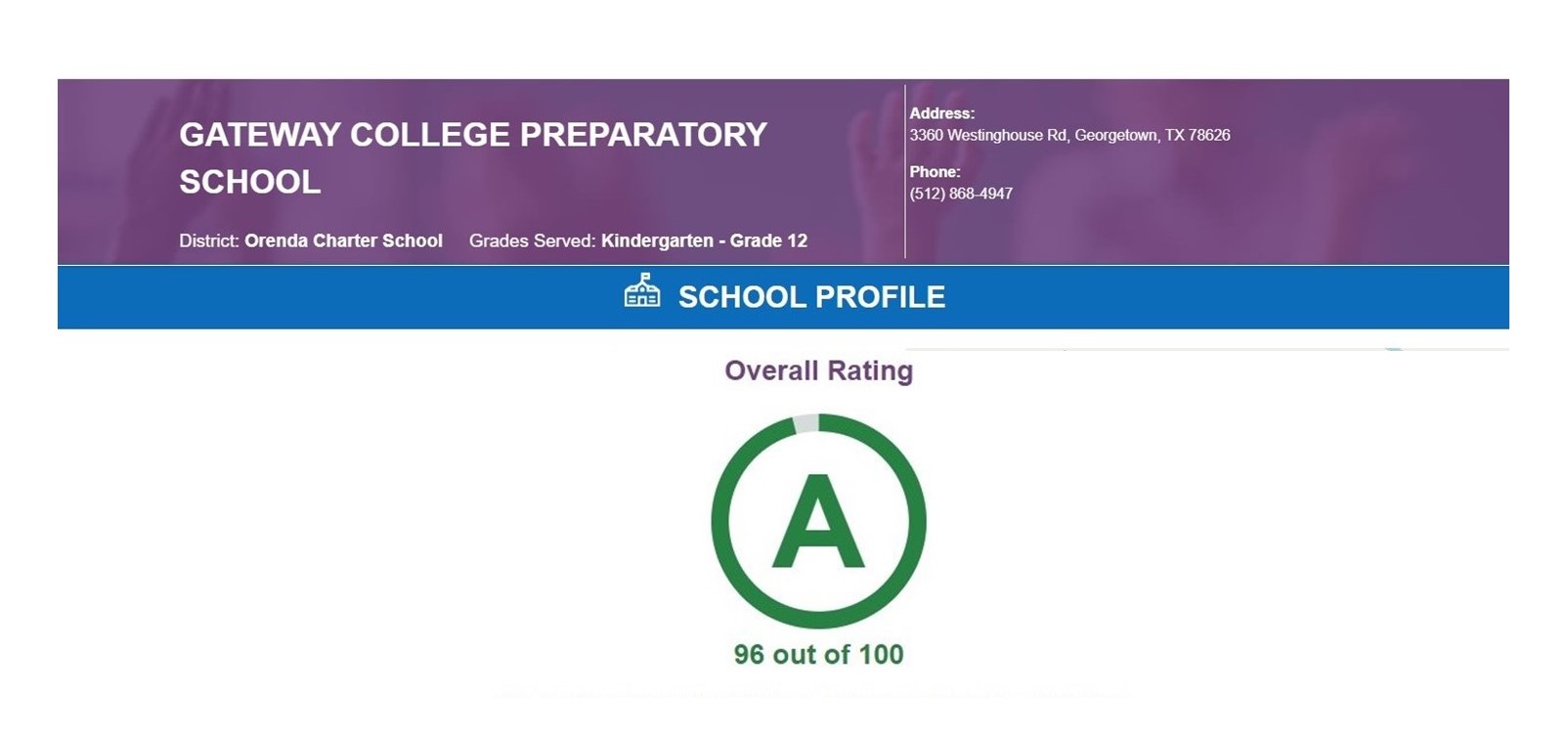The height and width of the screenshot is (738, 1568).
Task: Click the Phone label
Action: tap(935, 172)
